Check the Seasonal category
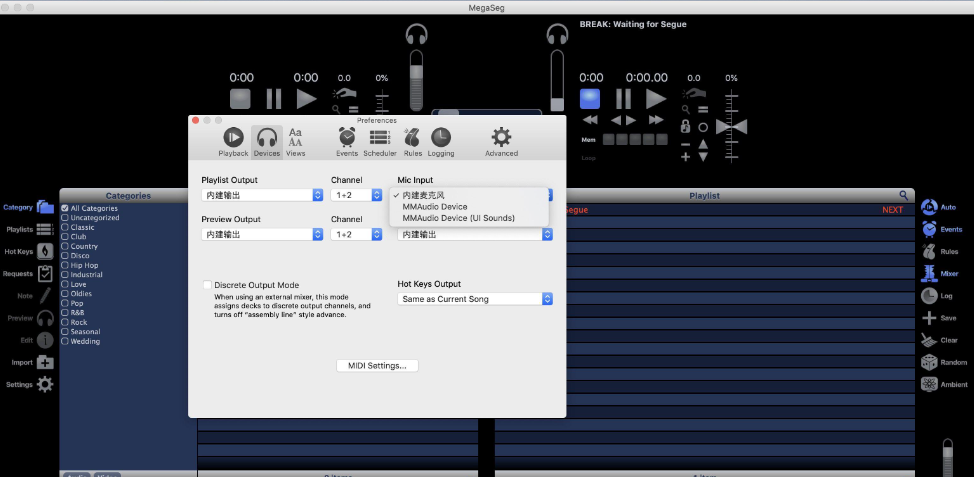The image size is (974, 477). click(x=65, y=332)
